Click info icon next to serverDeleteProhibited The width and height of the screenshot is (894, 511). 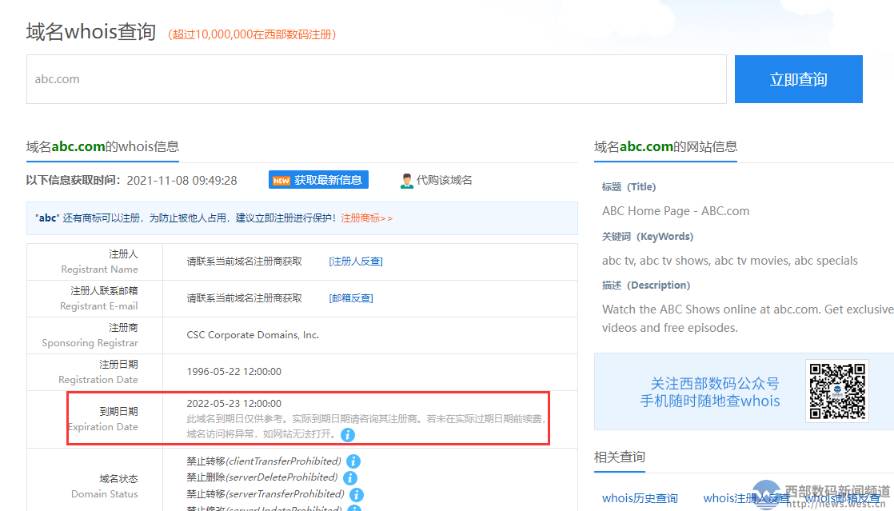click(351, 477)
